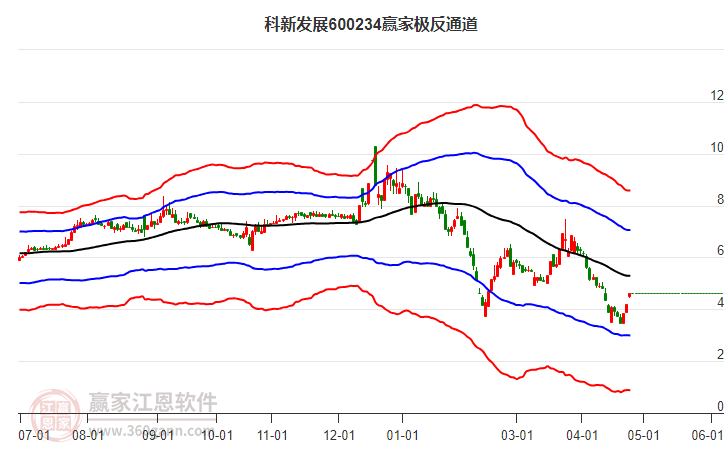The image size is (726, 450).
Task: Click the price axis value 4
Action: coord(720,302)
